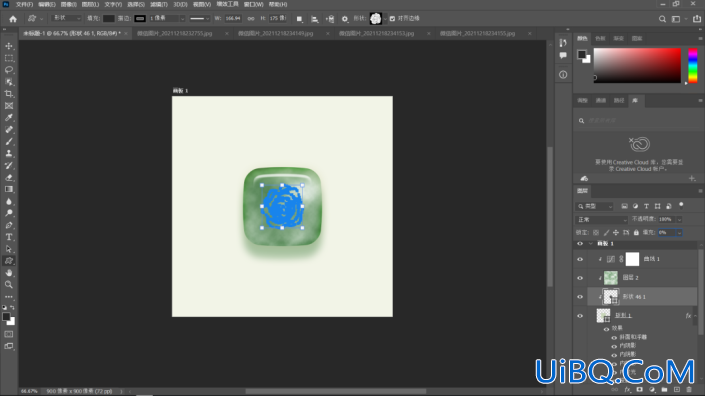
Task: Switch to the 路径 paths panel tab
Action: [619, 101]
